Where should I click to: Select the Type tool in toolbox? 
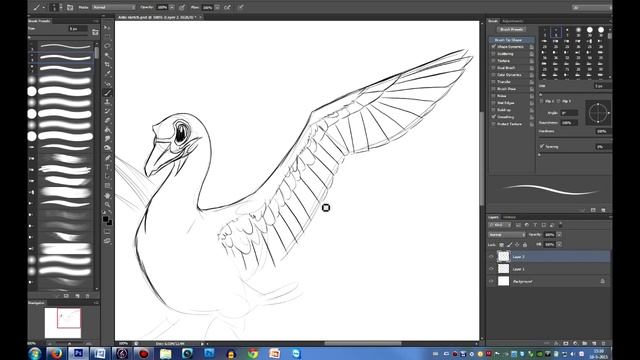tap(107, 167)
